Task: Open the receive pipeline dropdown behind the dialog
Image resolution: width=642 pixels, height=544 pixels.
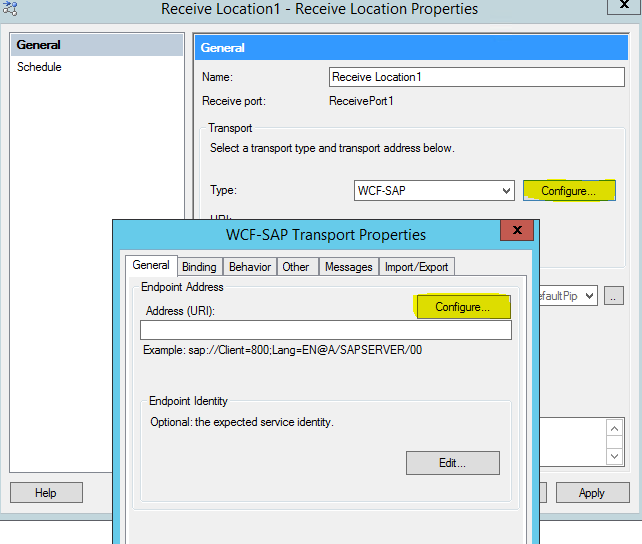Action: click(x=569, y=296)
